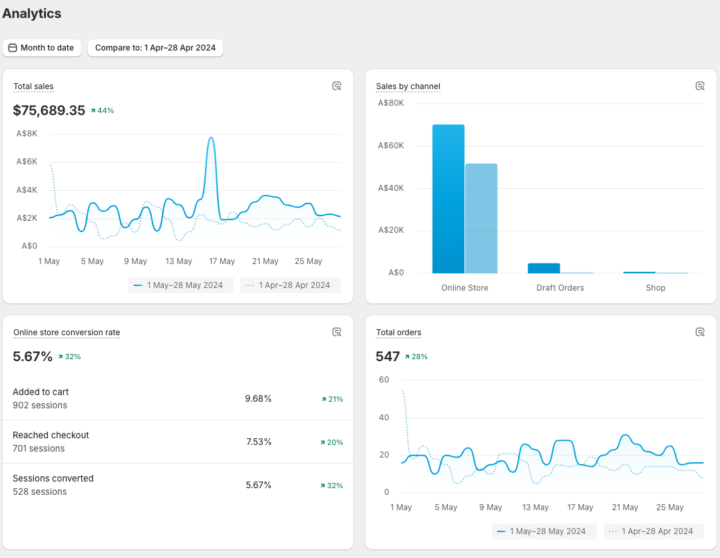This screenshot has width=720, height=558.
Task: Click the Total sales card title
Action: [x=33, y=86]
